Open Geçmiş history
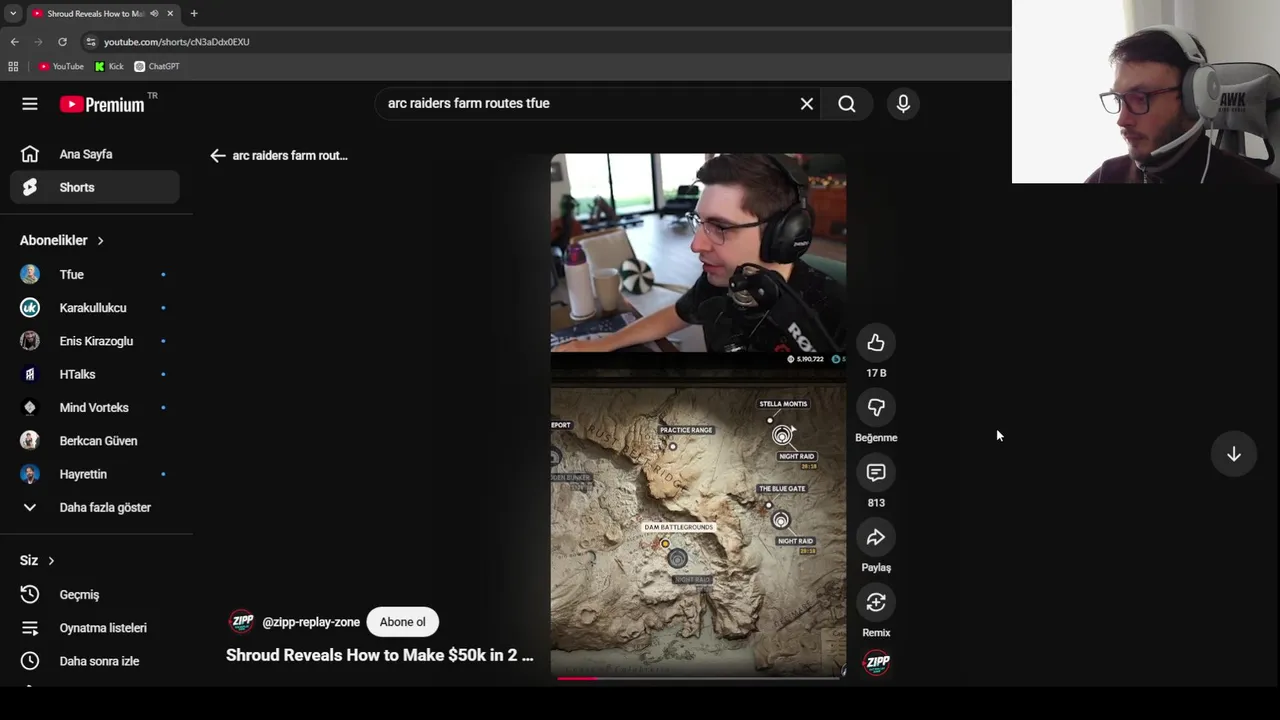The image size is (1280, 720). point(95,594)
